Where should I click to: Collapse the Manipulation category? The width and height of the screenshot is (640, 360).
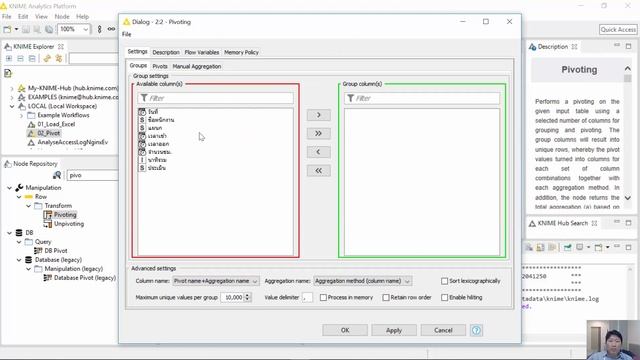(9, 188)
